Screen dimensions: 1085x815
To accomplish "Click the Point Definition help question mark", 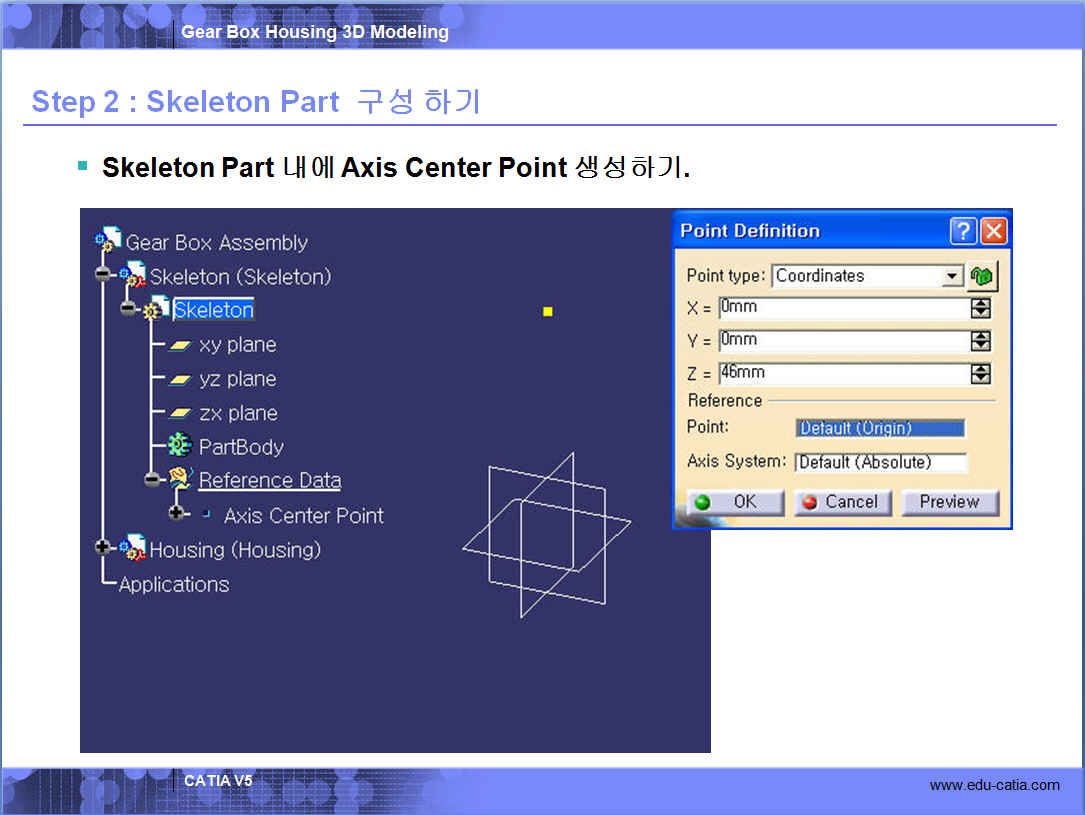I will click(x=963, y=232).
